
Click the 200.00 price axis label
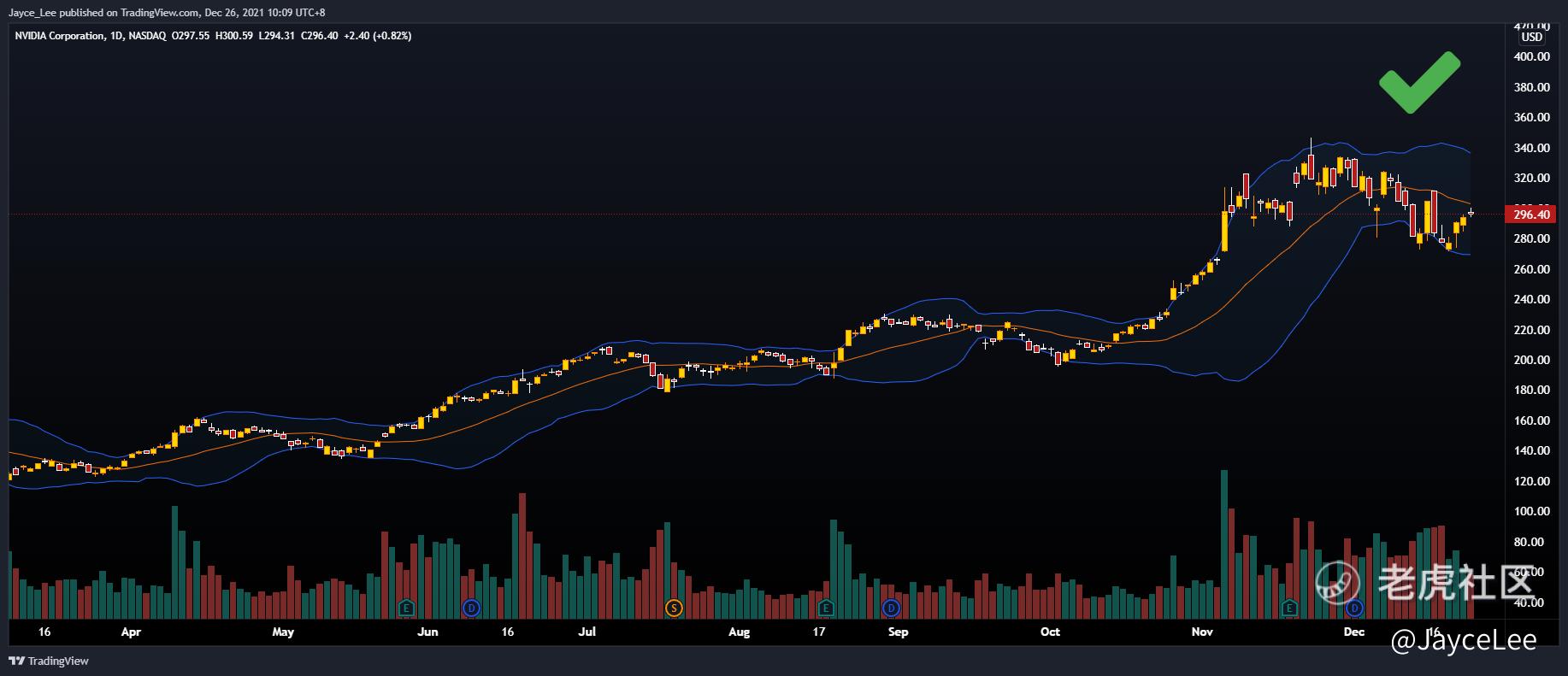pos(1531,360)
